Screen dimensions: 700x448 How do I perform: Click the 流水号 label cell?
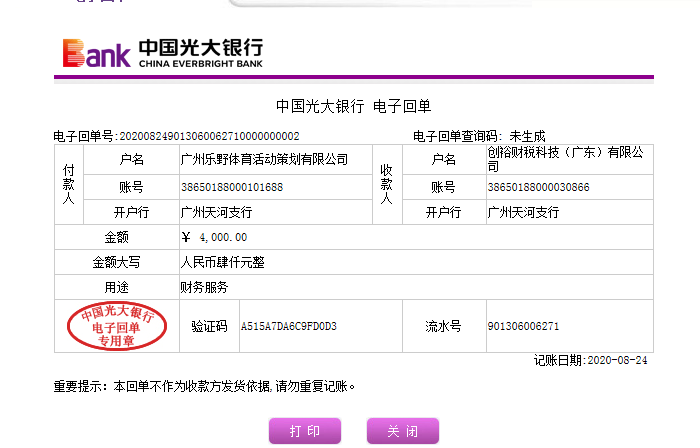[444, 326]
